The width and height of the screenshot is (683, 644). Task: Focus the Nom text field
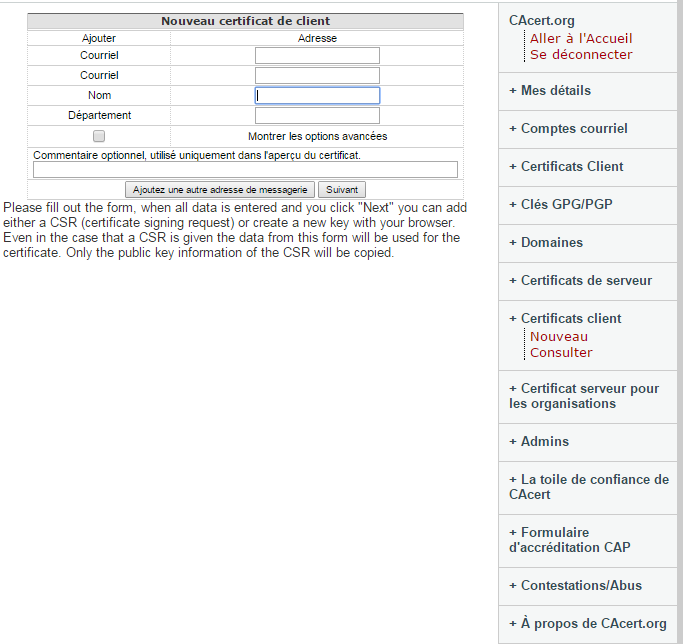point(317,96)
